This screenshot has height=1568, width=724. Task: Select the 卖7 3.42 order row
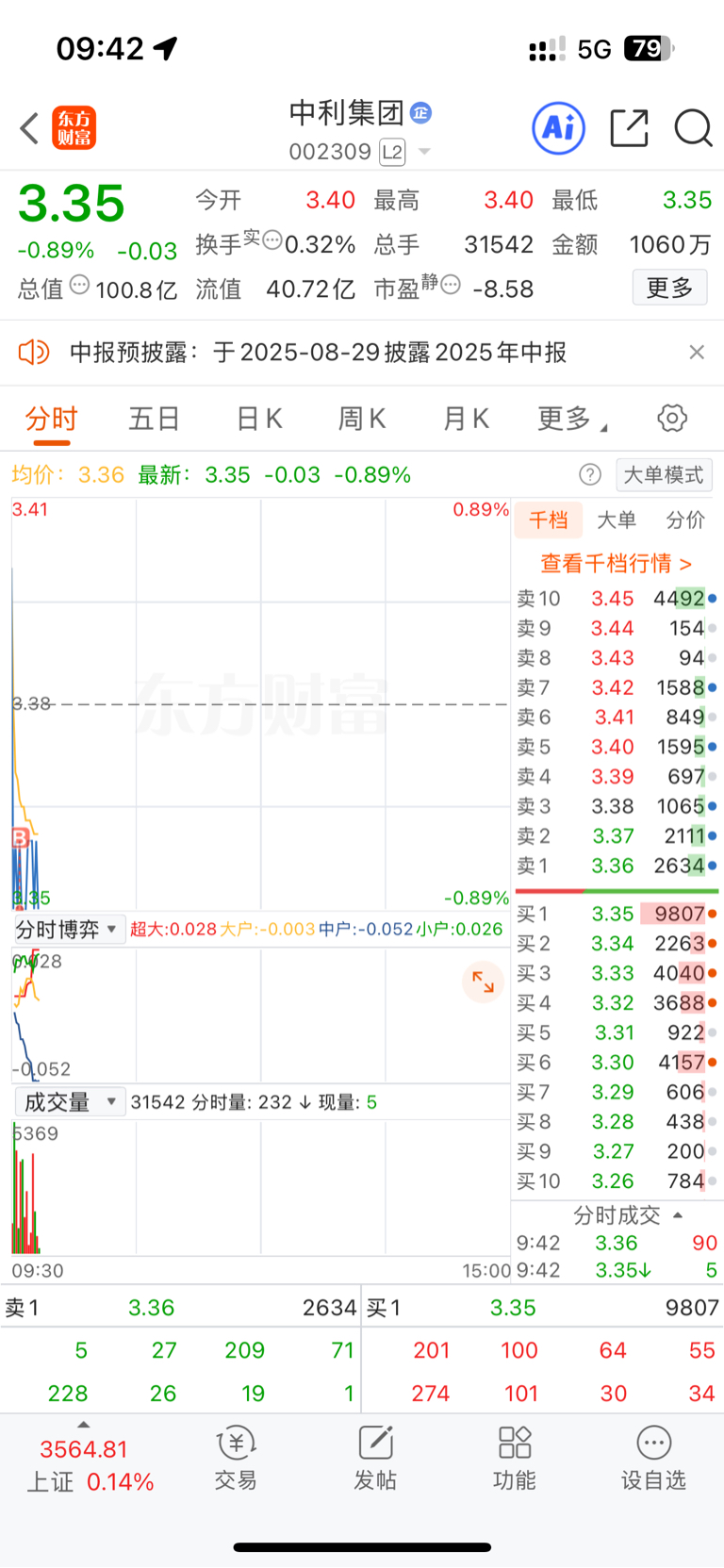click(617, 687)
